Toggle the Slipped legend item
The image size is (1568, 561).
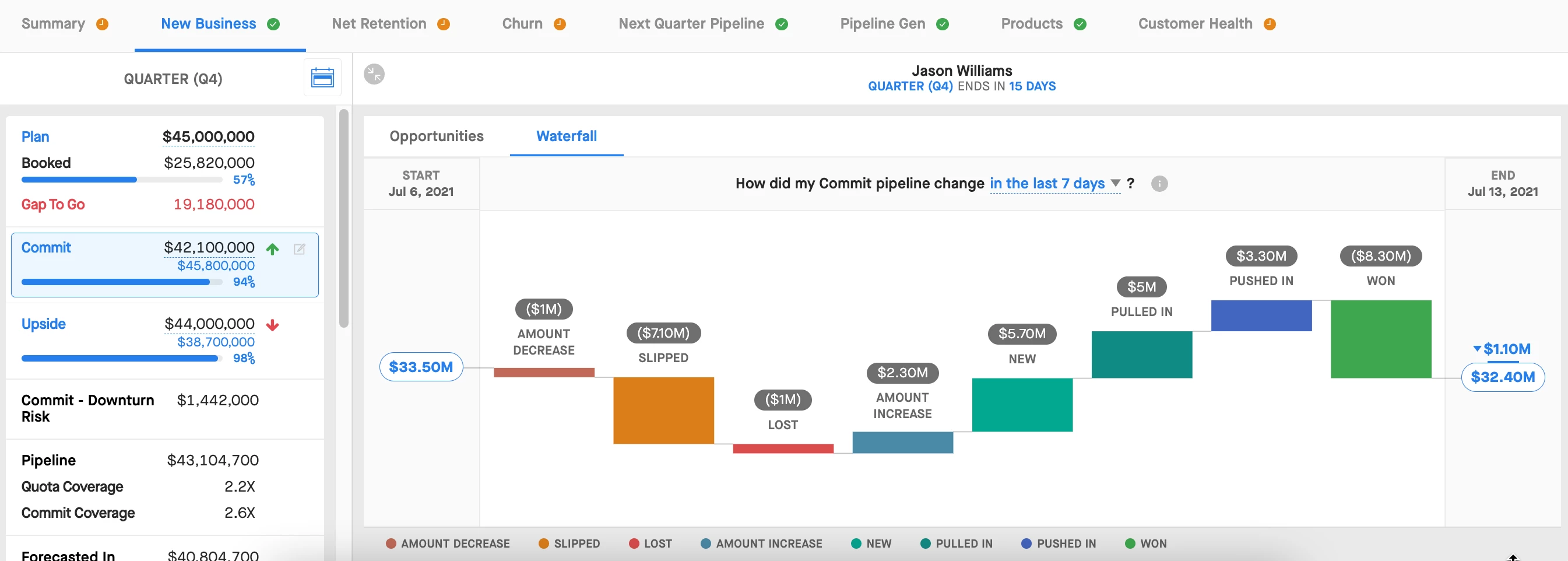(x=569, y=544)
